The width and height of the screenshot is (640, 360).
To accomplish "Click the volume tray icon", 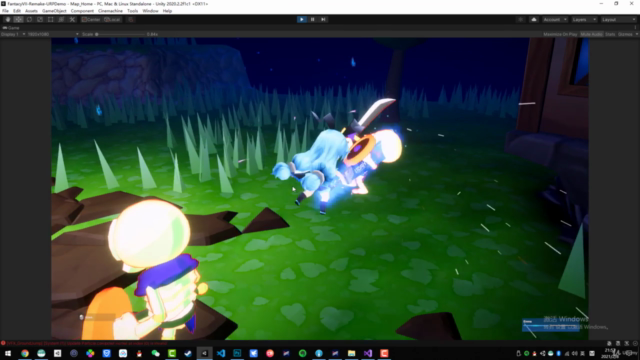I will coord(575,353).
